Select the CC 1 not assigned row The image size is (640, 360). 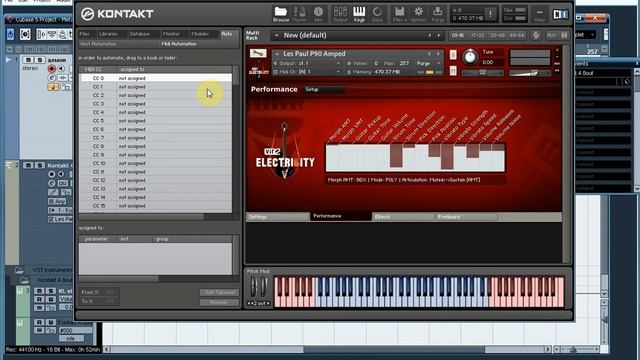point(156,87)
